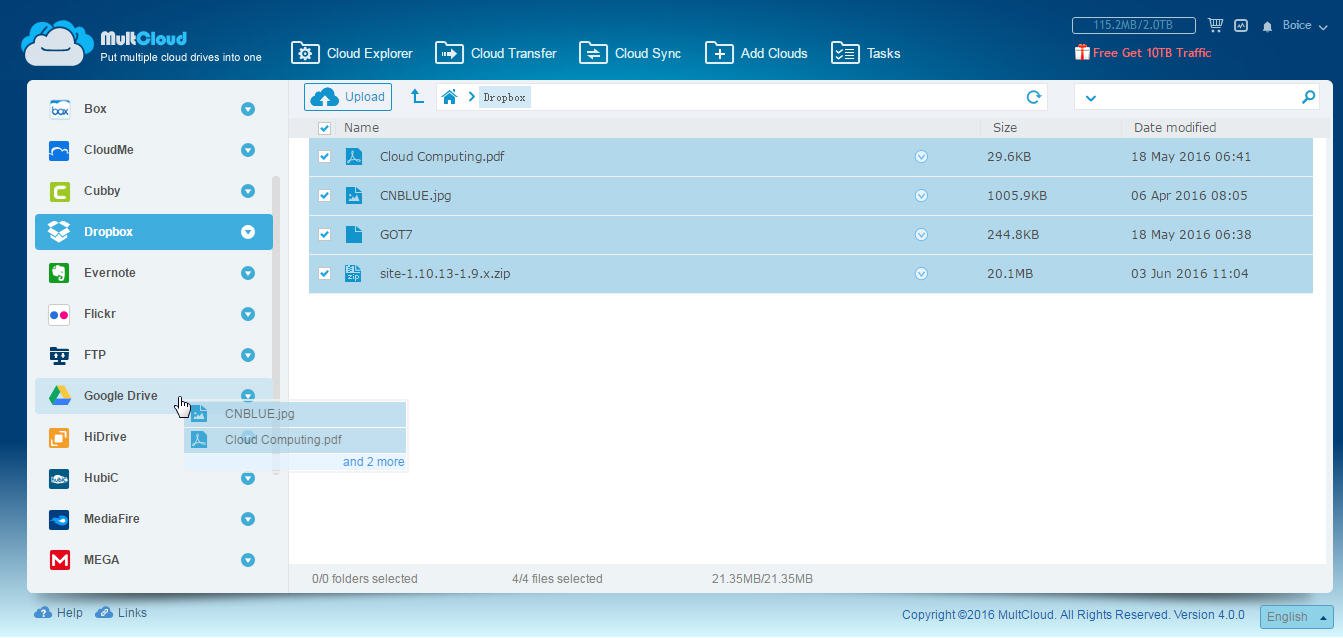Open the English language dropdown
This screenshot has width=1343, height=638.
pyautogui.click(x=1296, y=617)
